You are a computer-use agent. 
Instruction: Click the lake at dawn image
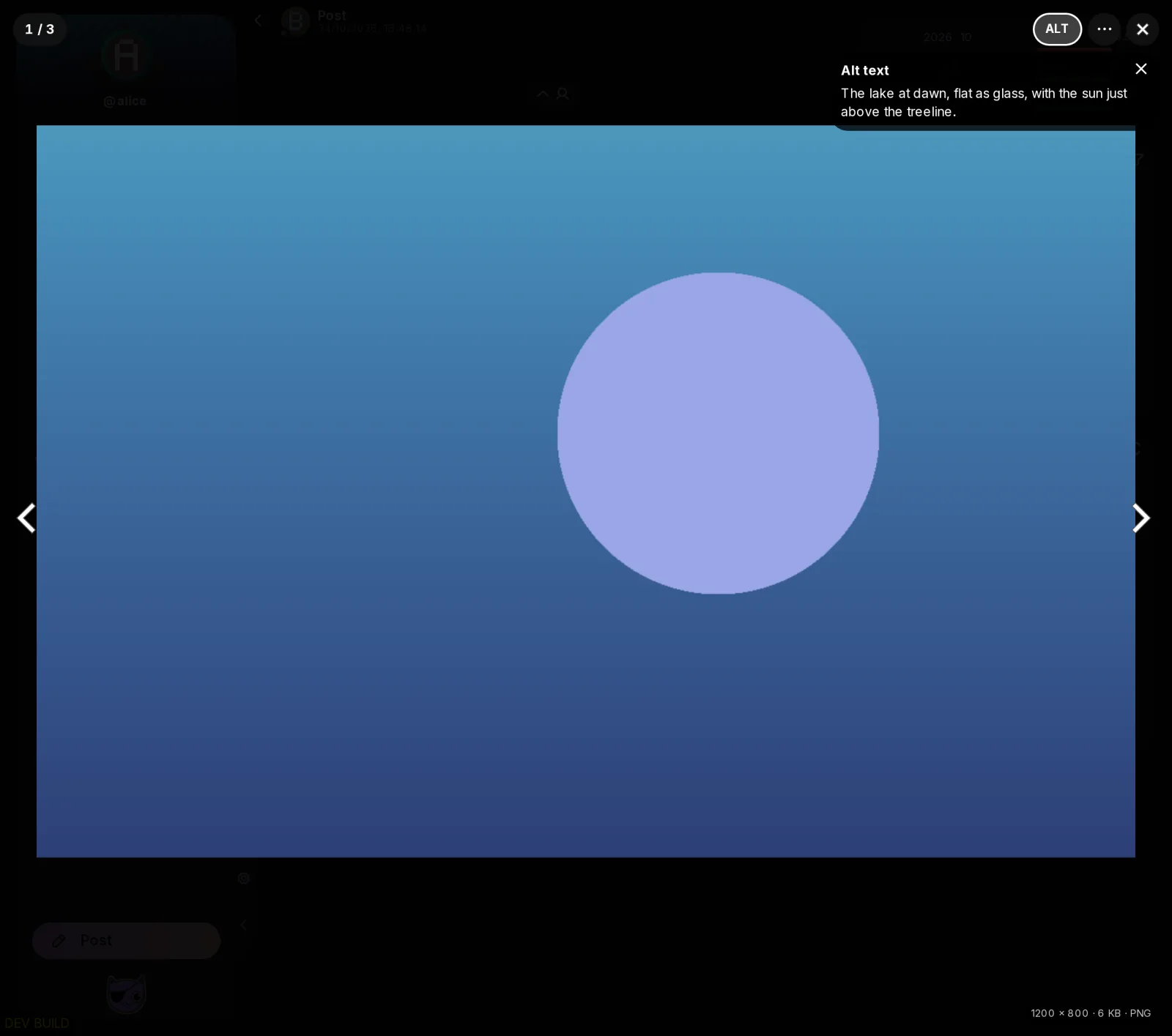coord(586,491)
